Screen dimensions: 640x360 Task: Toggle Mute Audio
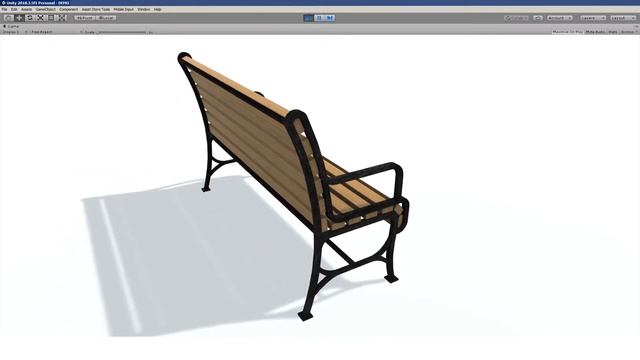point(595,32)
